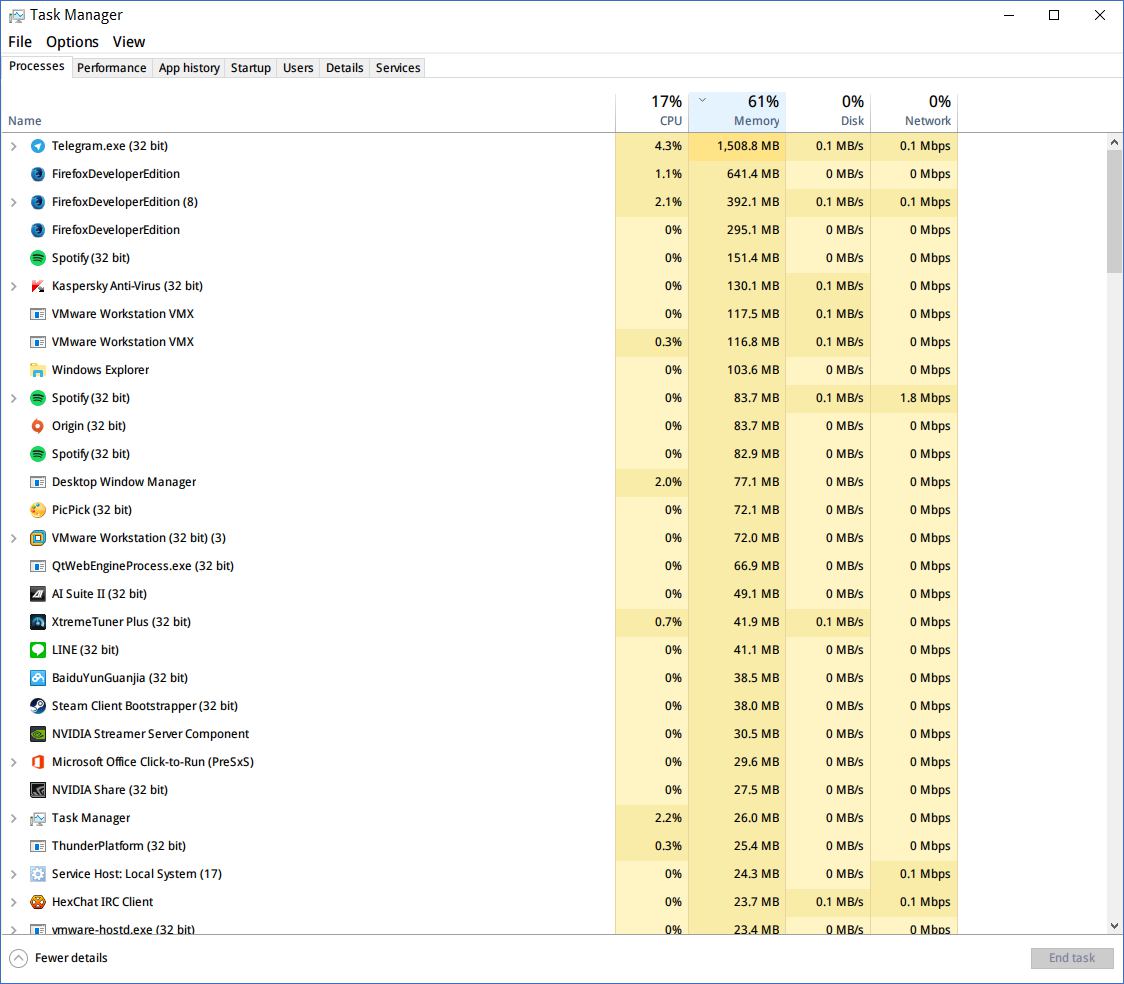The image size is (1124, 984).
Task: Click the Fewer details link
Action: coord(71,958)
